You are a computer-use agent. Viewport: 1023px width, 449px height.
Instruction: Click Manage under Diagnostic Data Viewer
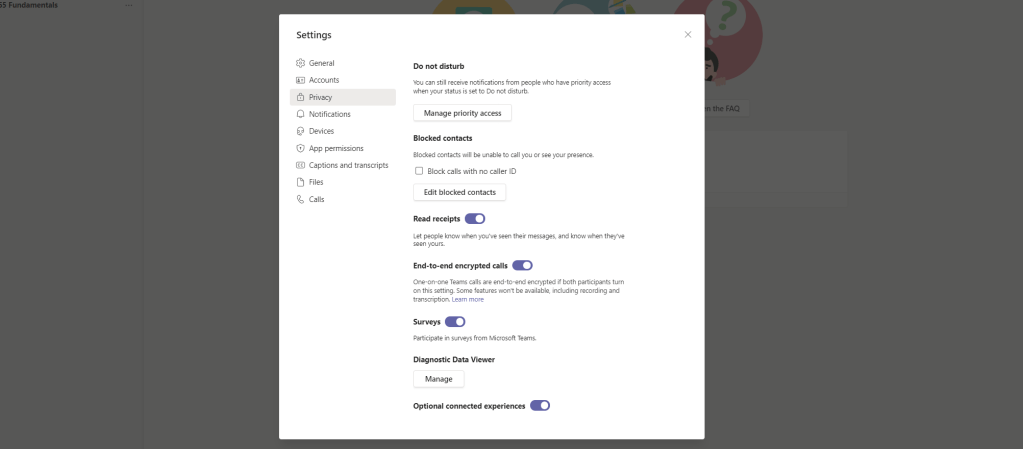click(x=438, y=379)
